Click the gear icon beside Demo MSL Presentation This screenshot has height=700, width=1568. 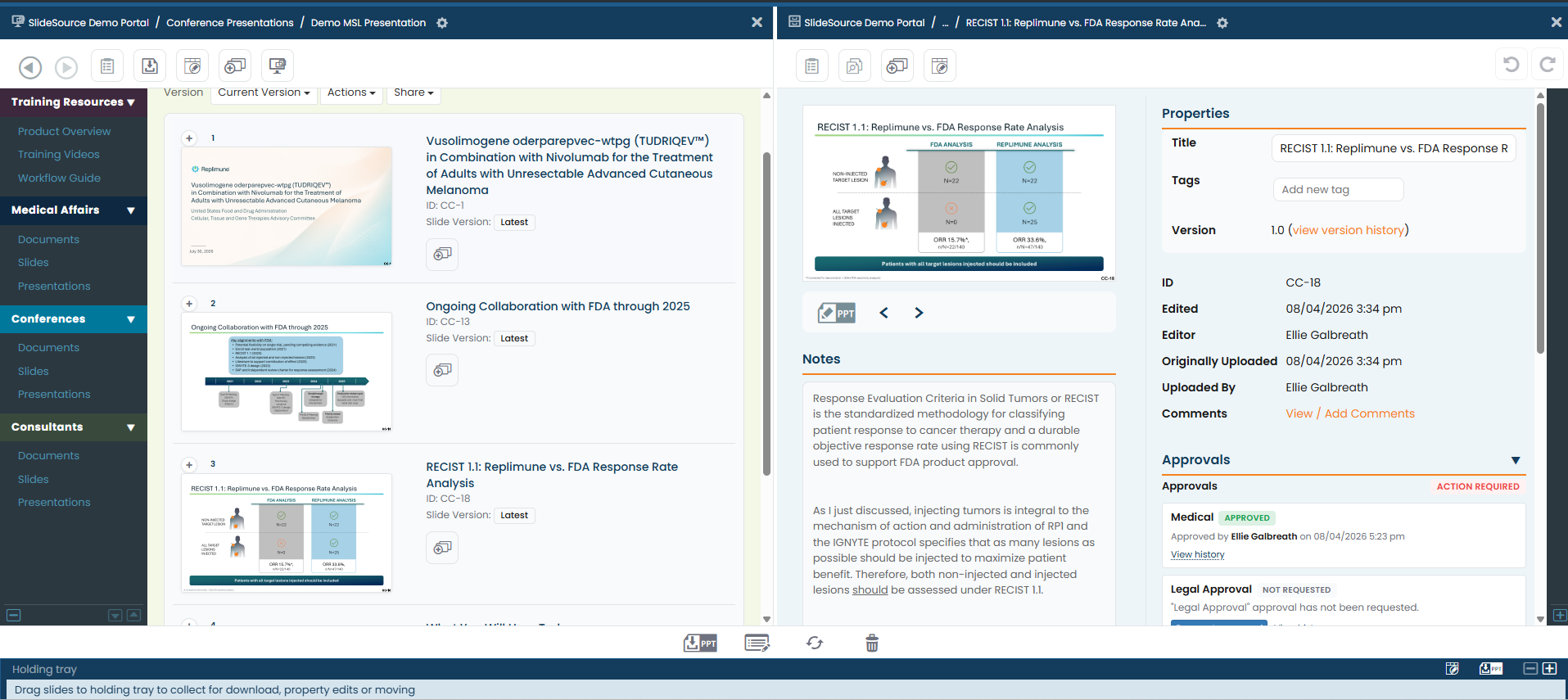[x=442, y=23]
